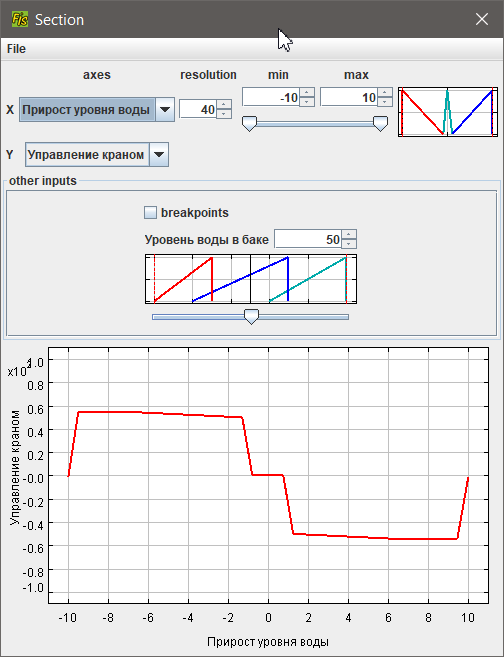504x657 pixels.
Task: Click the water level slider thumb
Action: click(x=251, y=317)
